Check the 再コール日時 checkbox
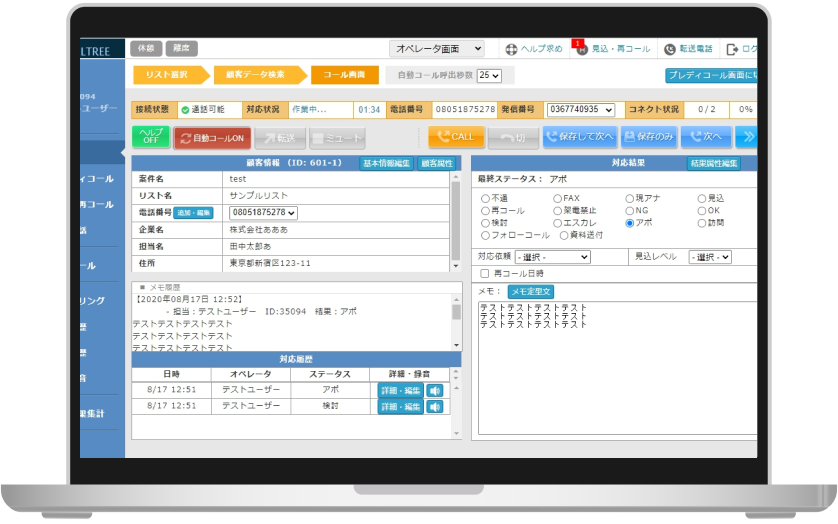 pyautogui.click(x=486, y=273)
